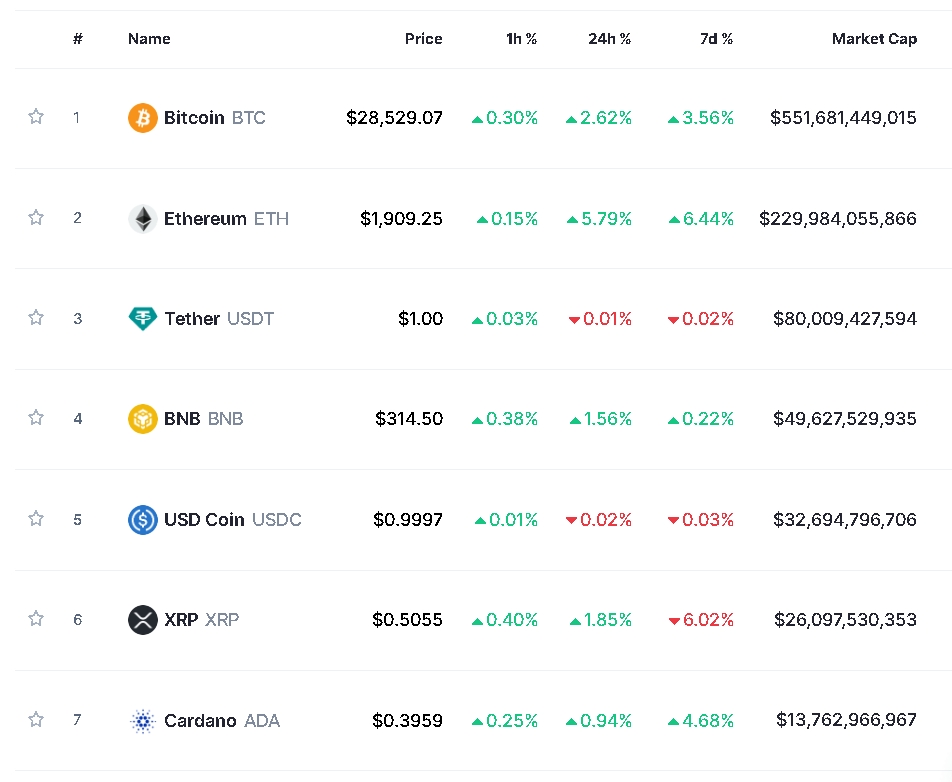Open the Bitcoin BTC coin page link

[x=214, y=118]
